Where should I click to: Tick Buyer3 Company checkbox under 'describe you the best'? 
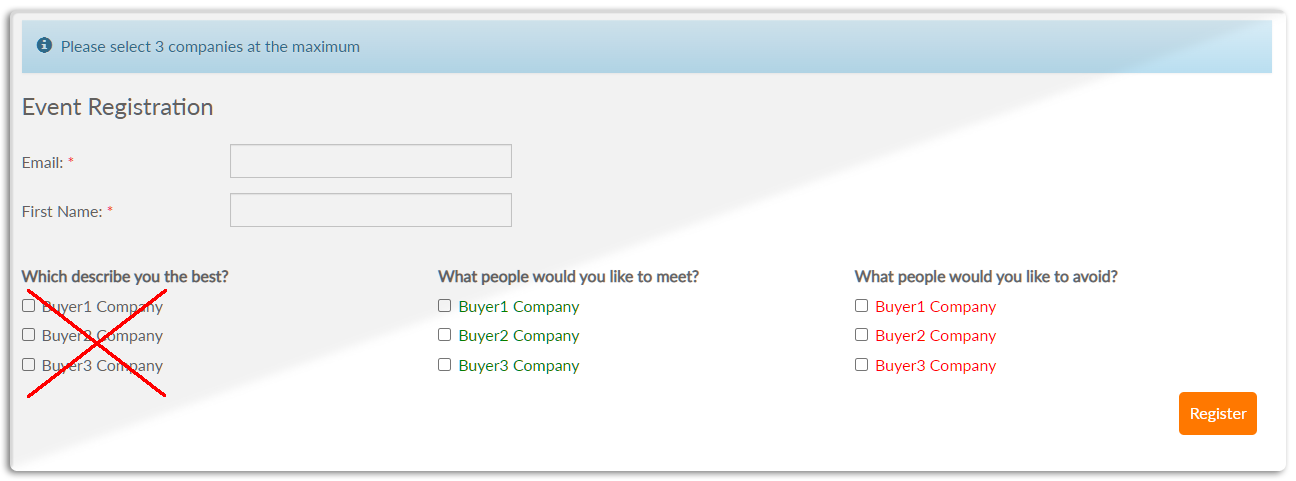[x=29, y=365]
